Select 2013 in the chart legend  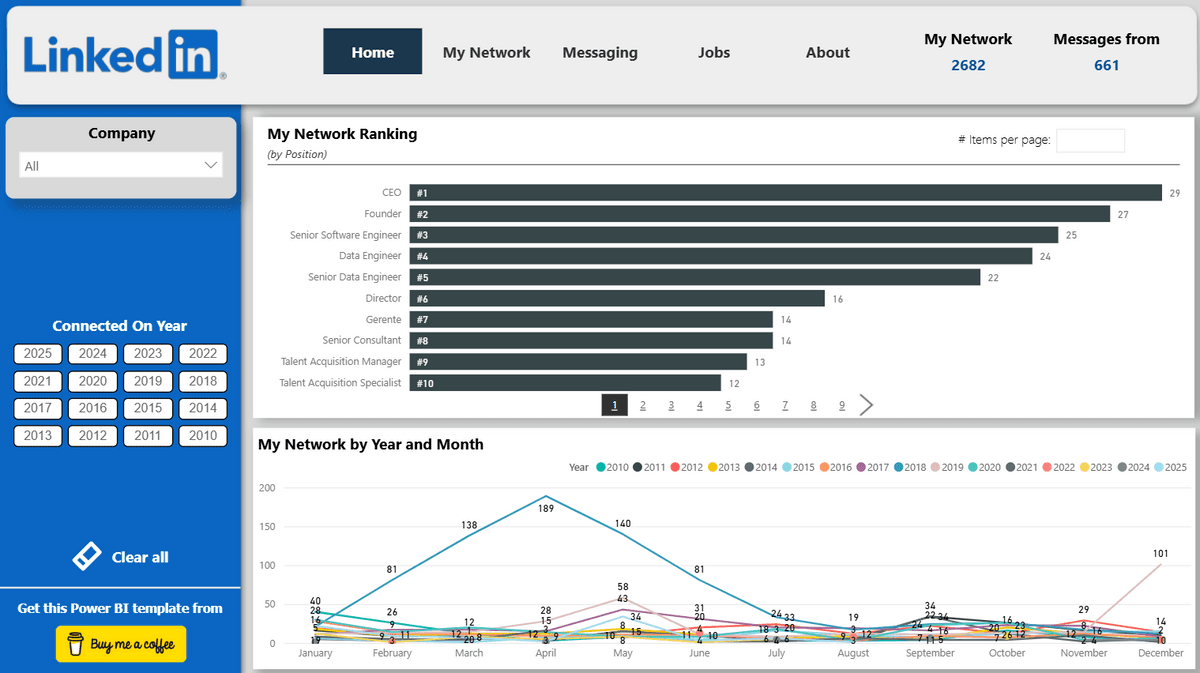723,467
